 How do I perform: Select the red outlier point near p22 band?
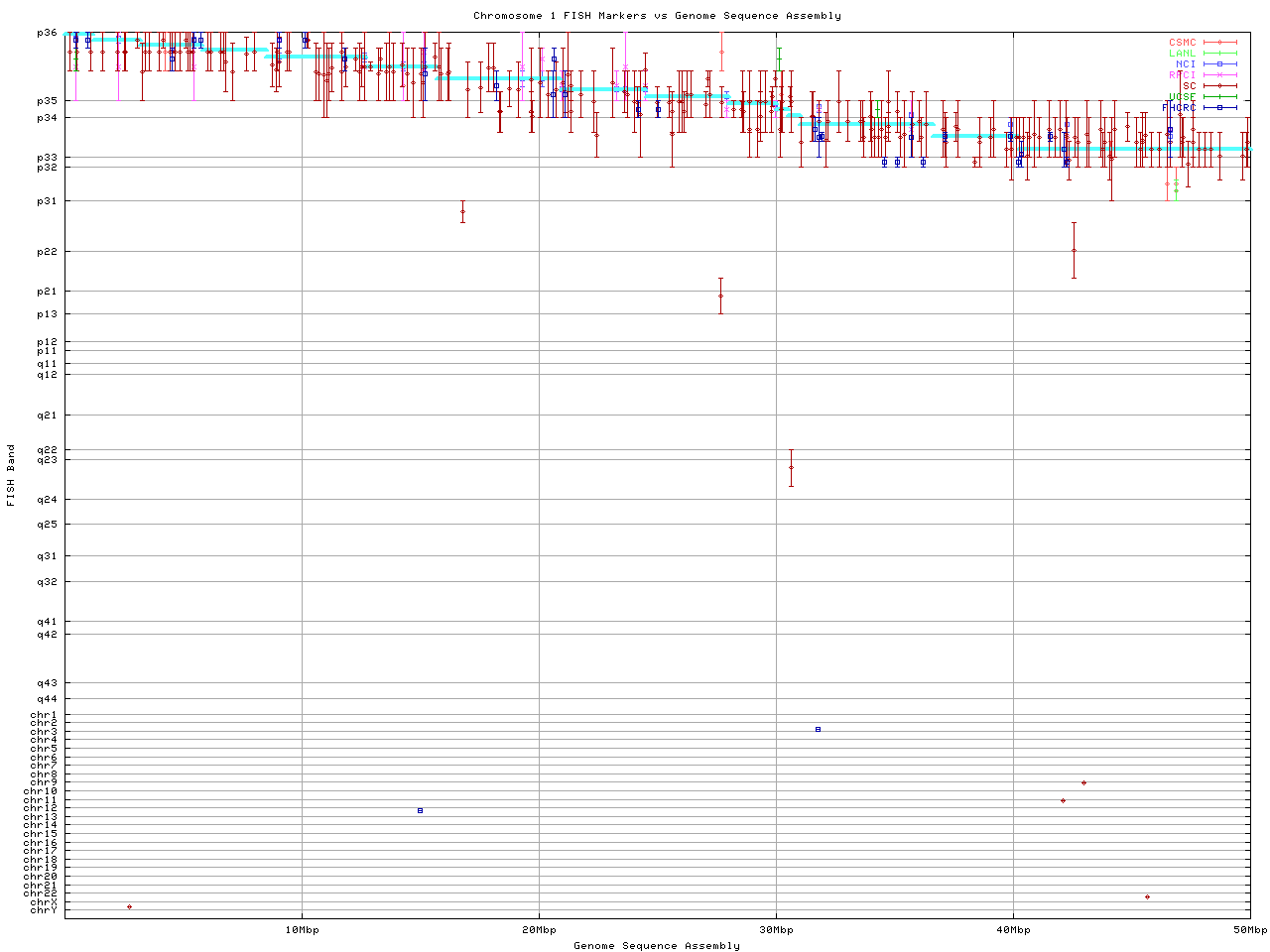[1074, 250]
